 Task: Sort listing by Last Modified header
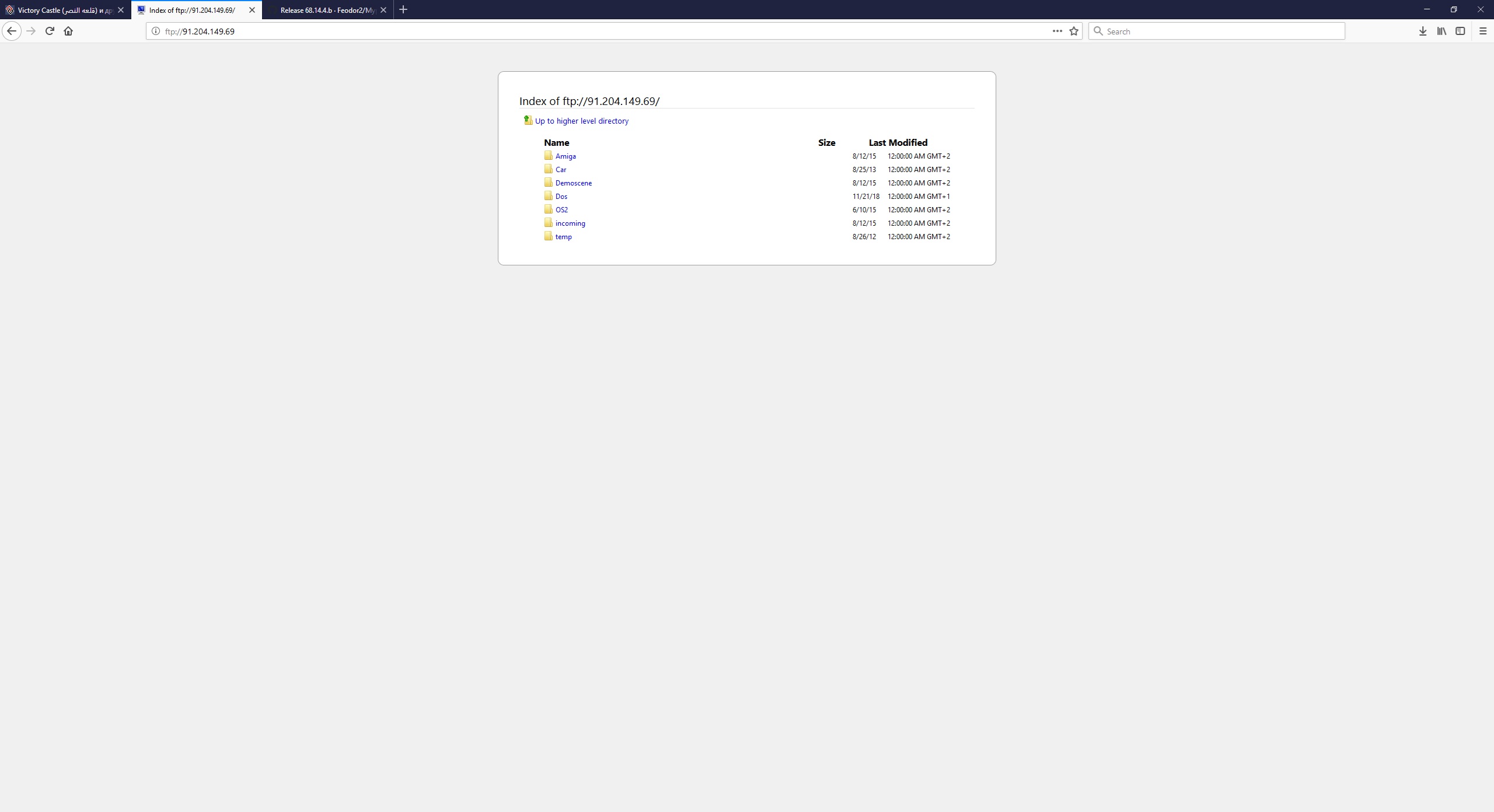pos(898,142)
